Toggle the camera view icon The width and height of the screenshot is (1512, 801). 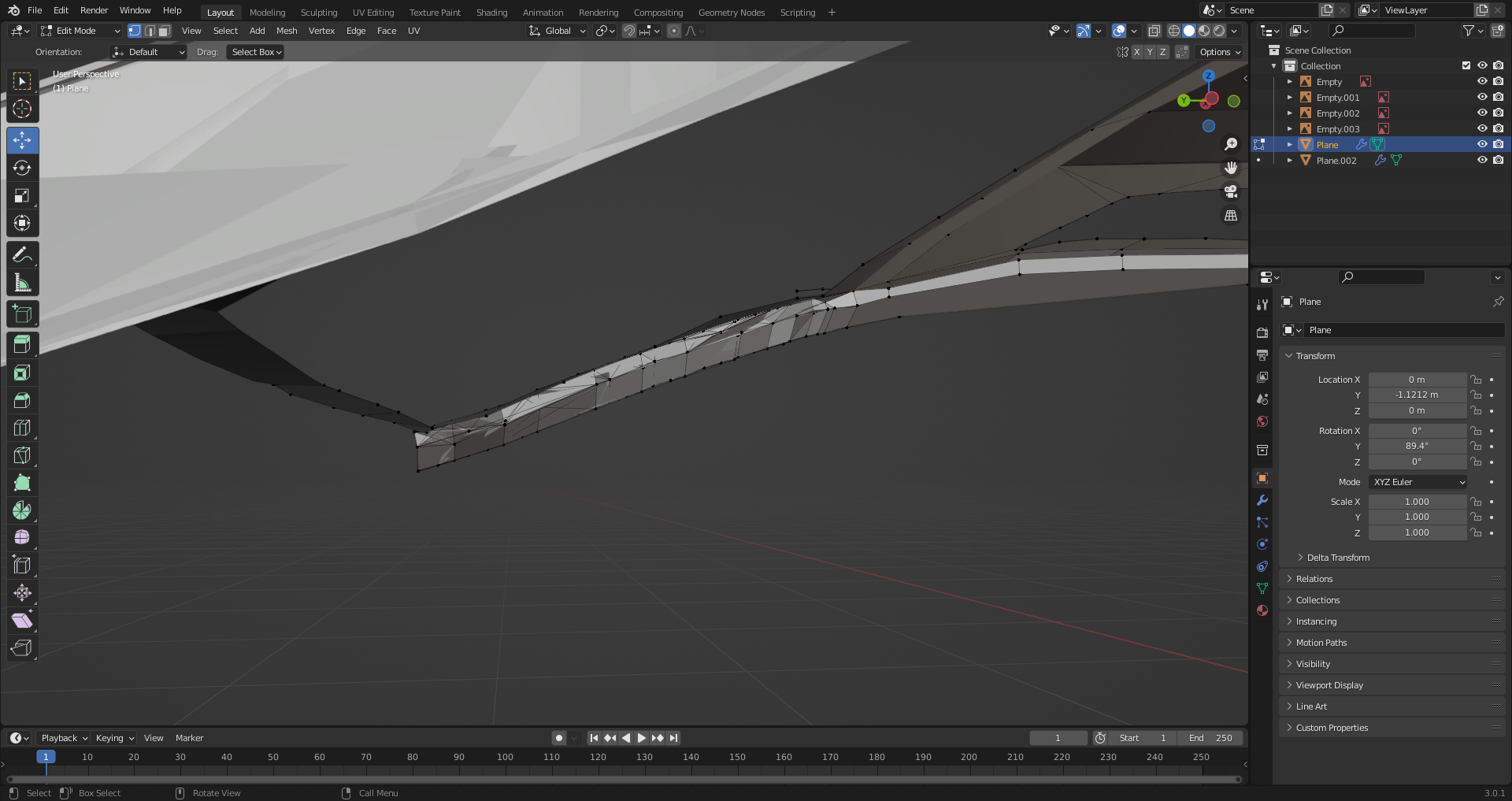click(x=1231, y=191)
